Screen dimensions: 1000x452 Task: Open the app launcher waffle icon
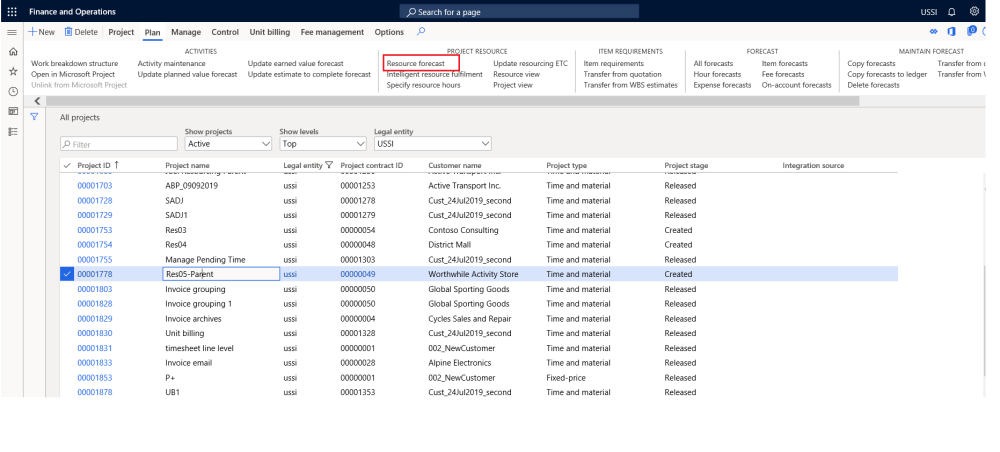pyautogui.click(x=10, y=11)
